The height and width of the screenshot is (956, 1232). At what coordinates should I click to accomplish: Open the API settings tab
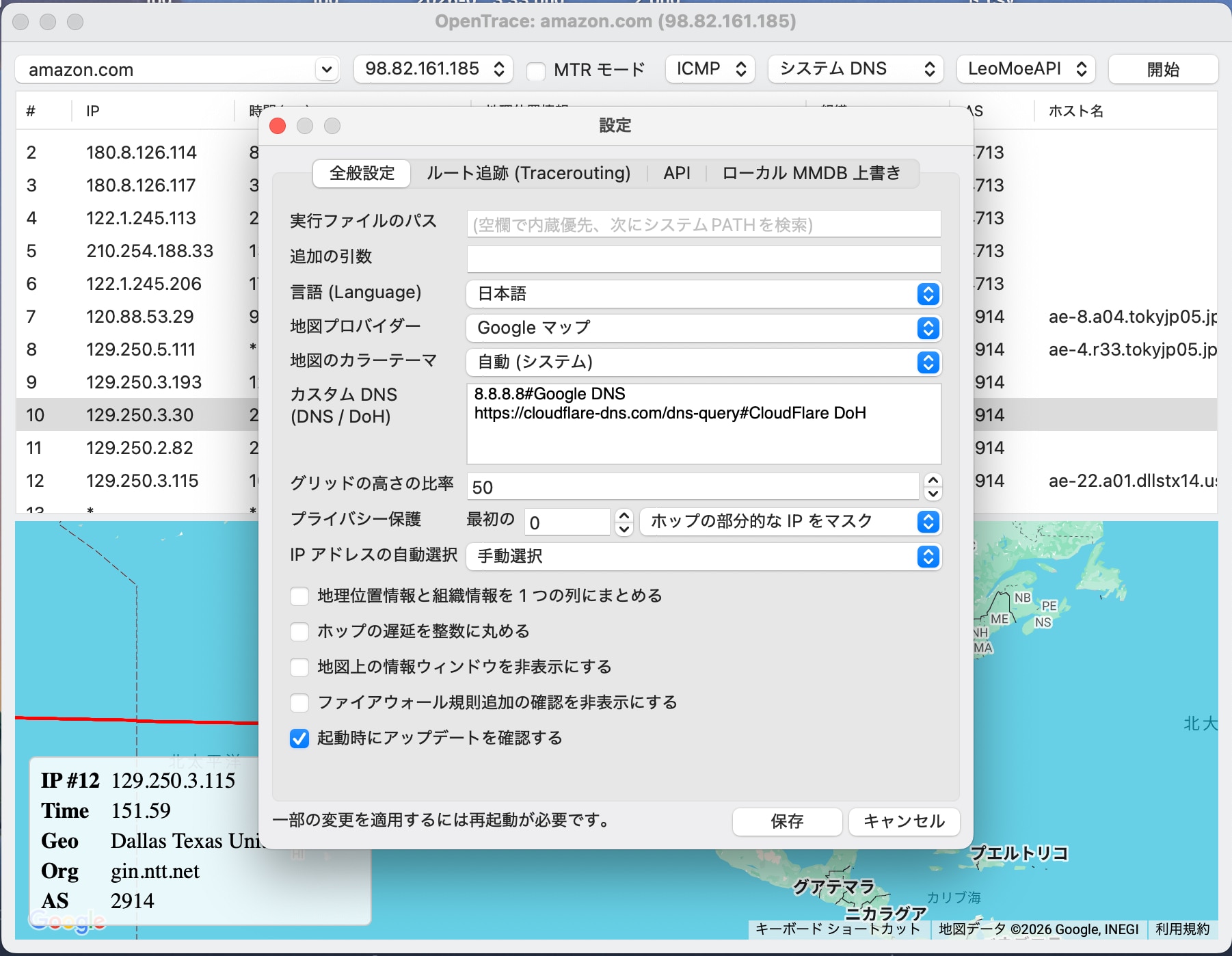(x=675, y=173)
